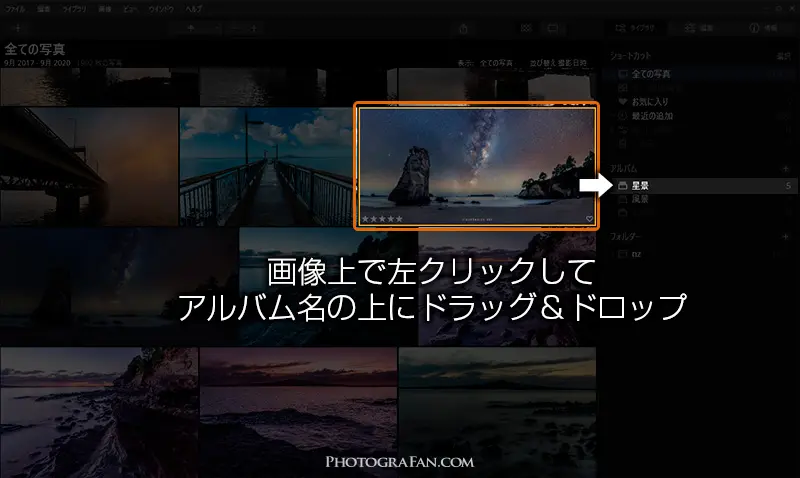Switch to the ライブラリ panel tab
This screenshot has height=478, width=800.
pyautogui.click(x=635, y=28)
